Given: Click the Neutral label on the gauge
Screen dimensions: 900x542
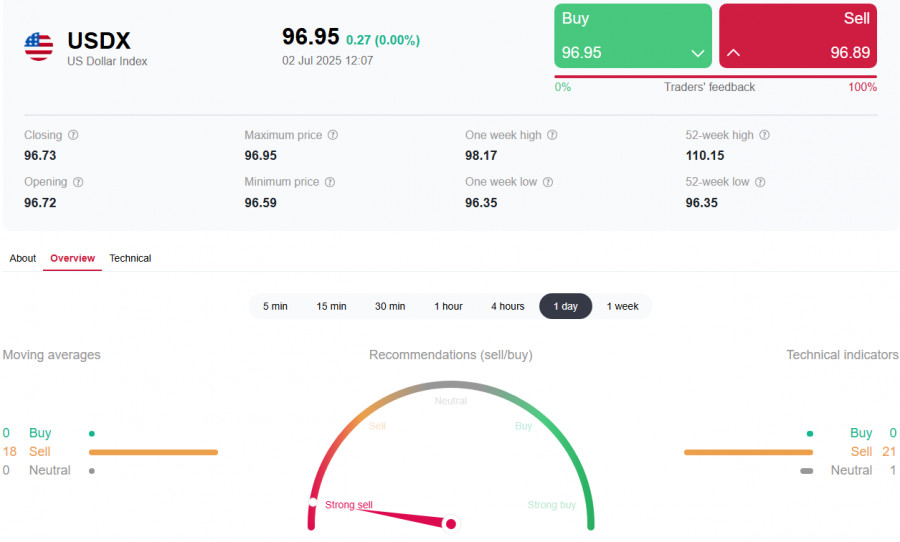Looking at the screenshot, I should point(451,401).
